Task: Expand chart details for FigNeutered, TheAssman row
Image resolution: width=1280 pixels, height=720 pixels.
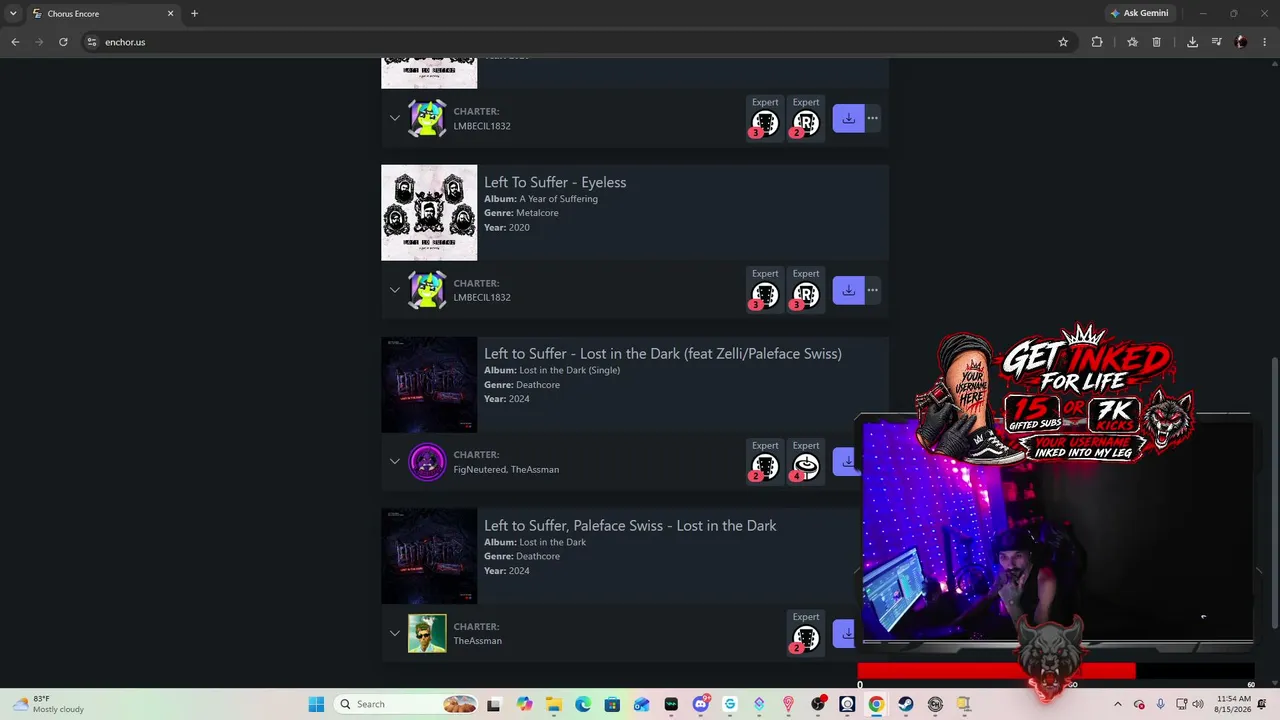Action: (395, 461)
